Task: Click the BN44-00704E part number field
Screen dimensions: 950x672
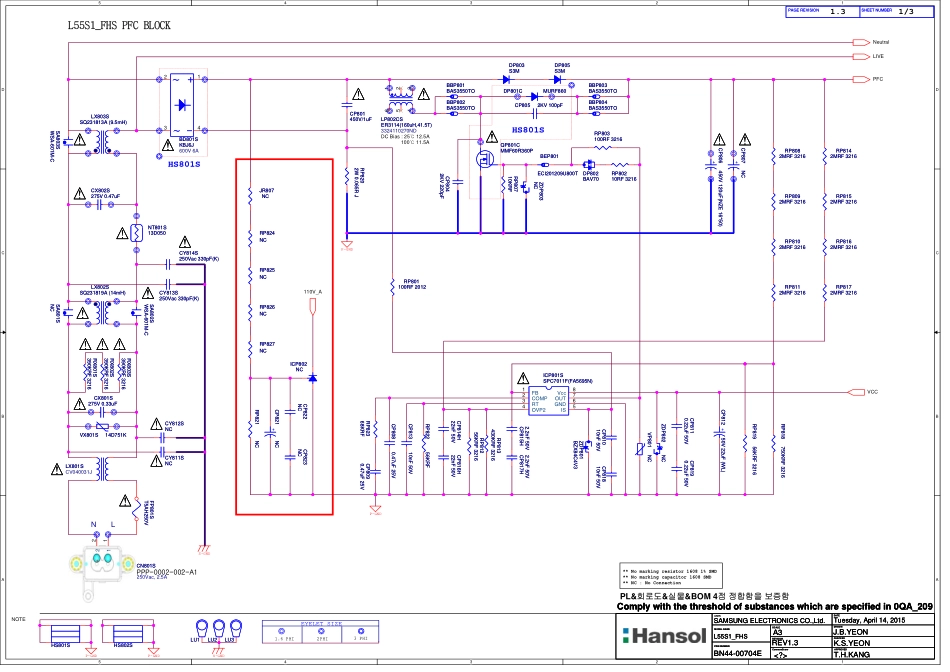Action: (738, 652)
